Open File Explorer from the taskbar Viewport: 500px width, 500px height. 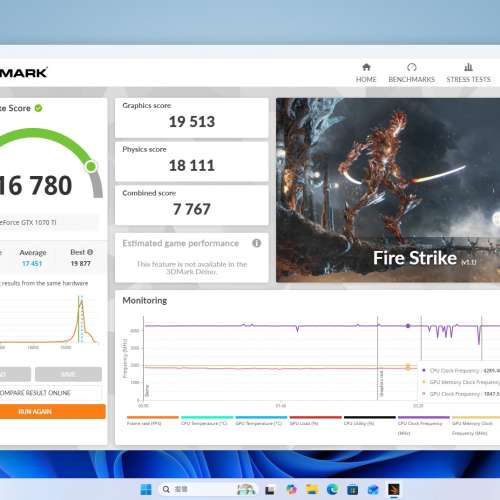[312, 489]
